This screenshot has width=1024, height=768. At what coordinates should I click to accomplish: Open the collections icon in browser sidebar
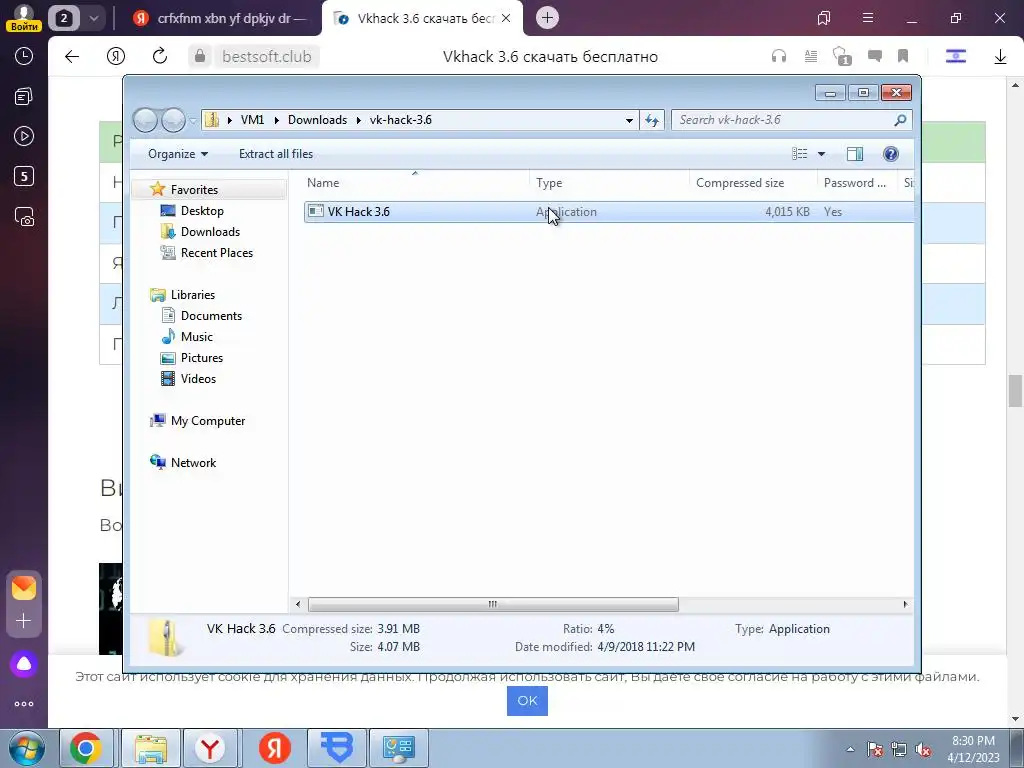[24, 97]
